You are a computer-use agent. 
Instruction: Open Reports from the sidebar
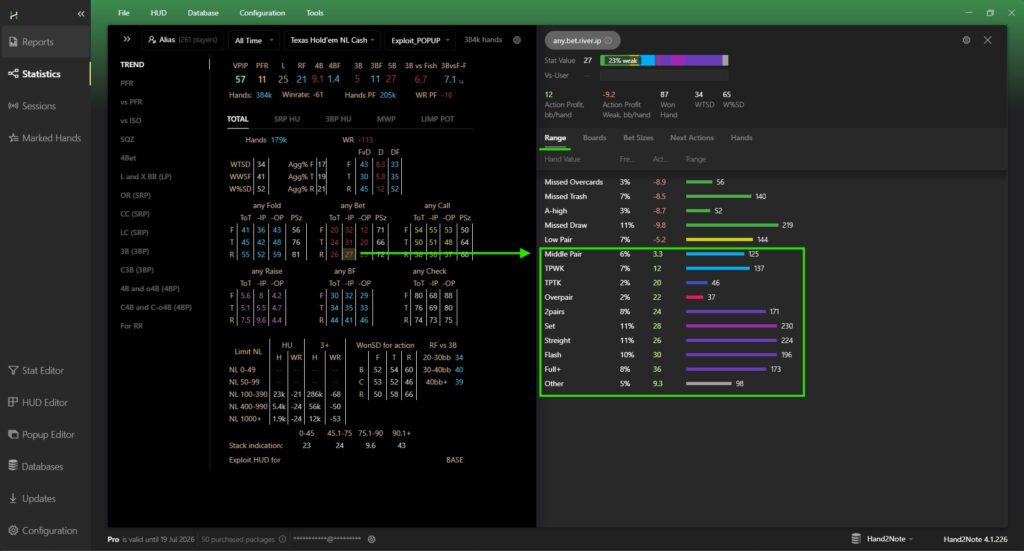(x=38, y=42)
